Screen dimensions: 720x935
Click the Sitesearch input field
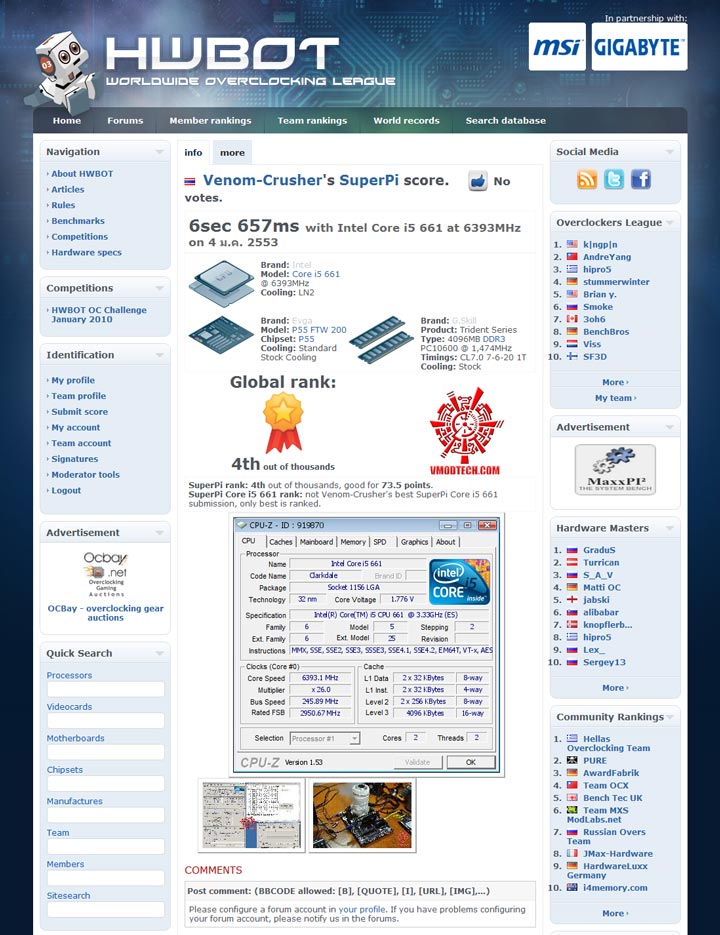click(106, 909)
